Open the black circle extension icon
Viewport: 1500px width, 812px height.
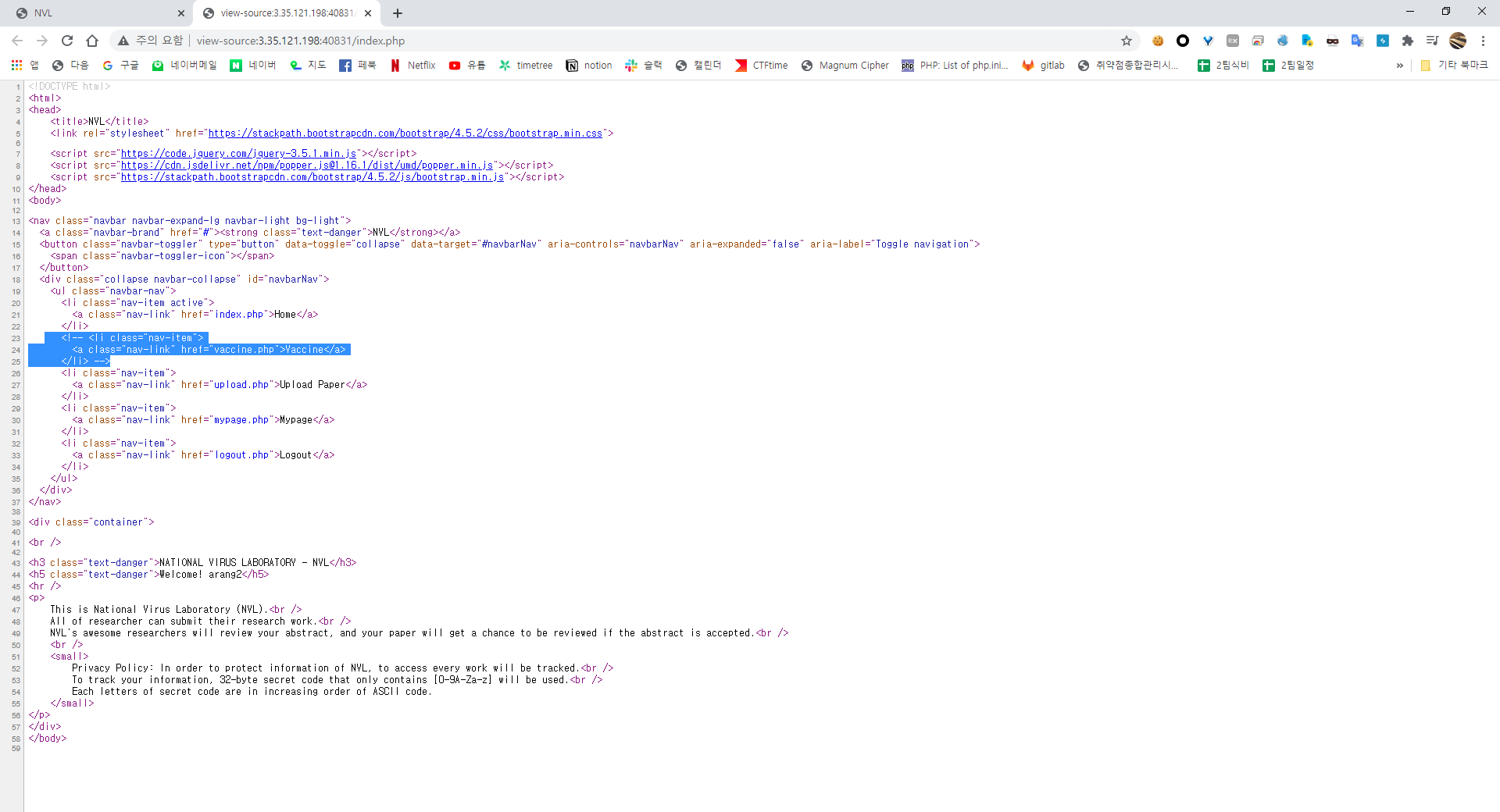(1183, 41)
